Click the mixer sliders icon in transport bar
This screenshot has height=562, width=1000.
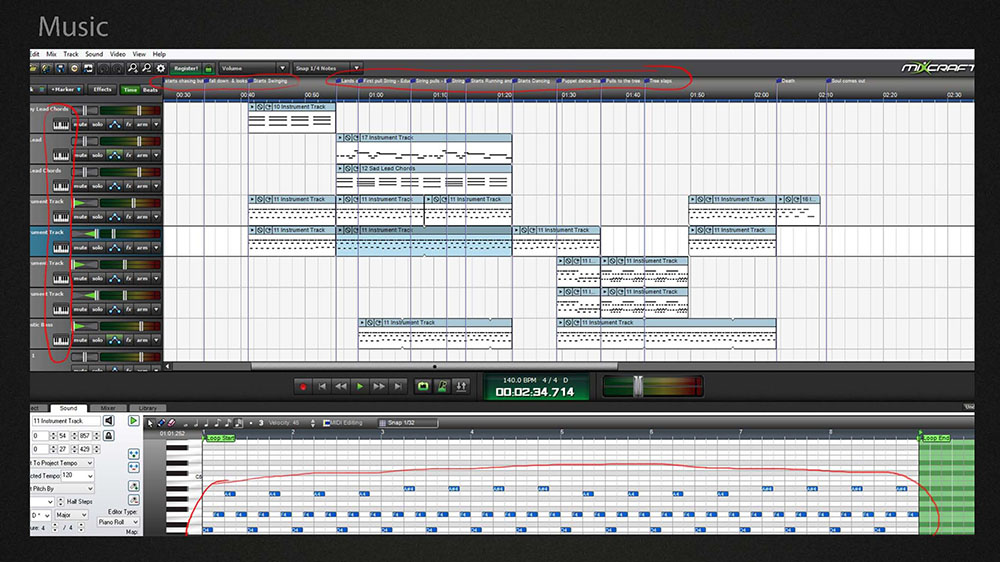point(461,387)
